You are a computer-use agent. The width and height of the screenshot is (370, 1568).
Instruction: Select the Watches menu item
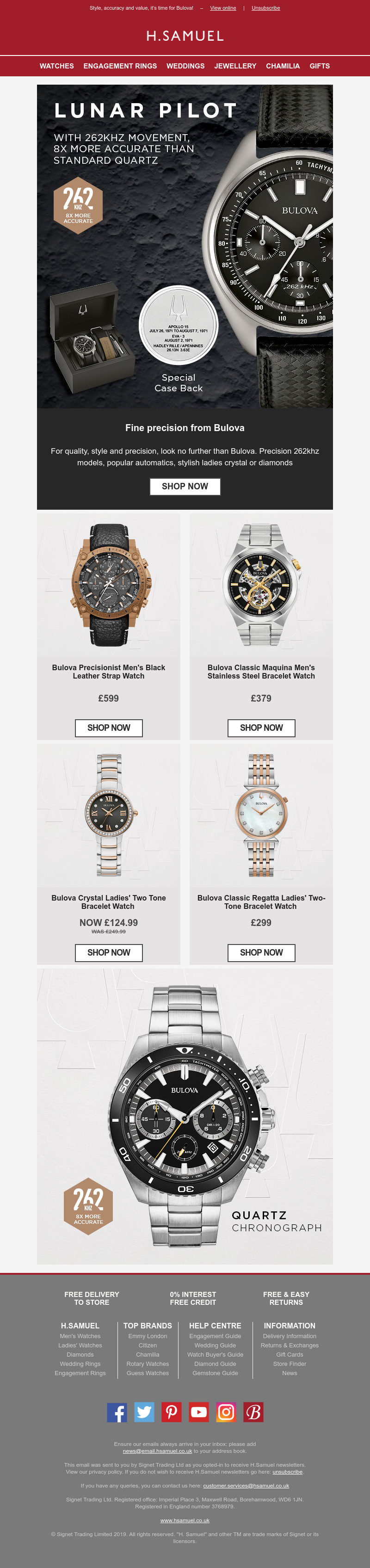pyautogui.click(x=56, y=66)
